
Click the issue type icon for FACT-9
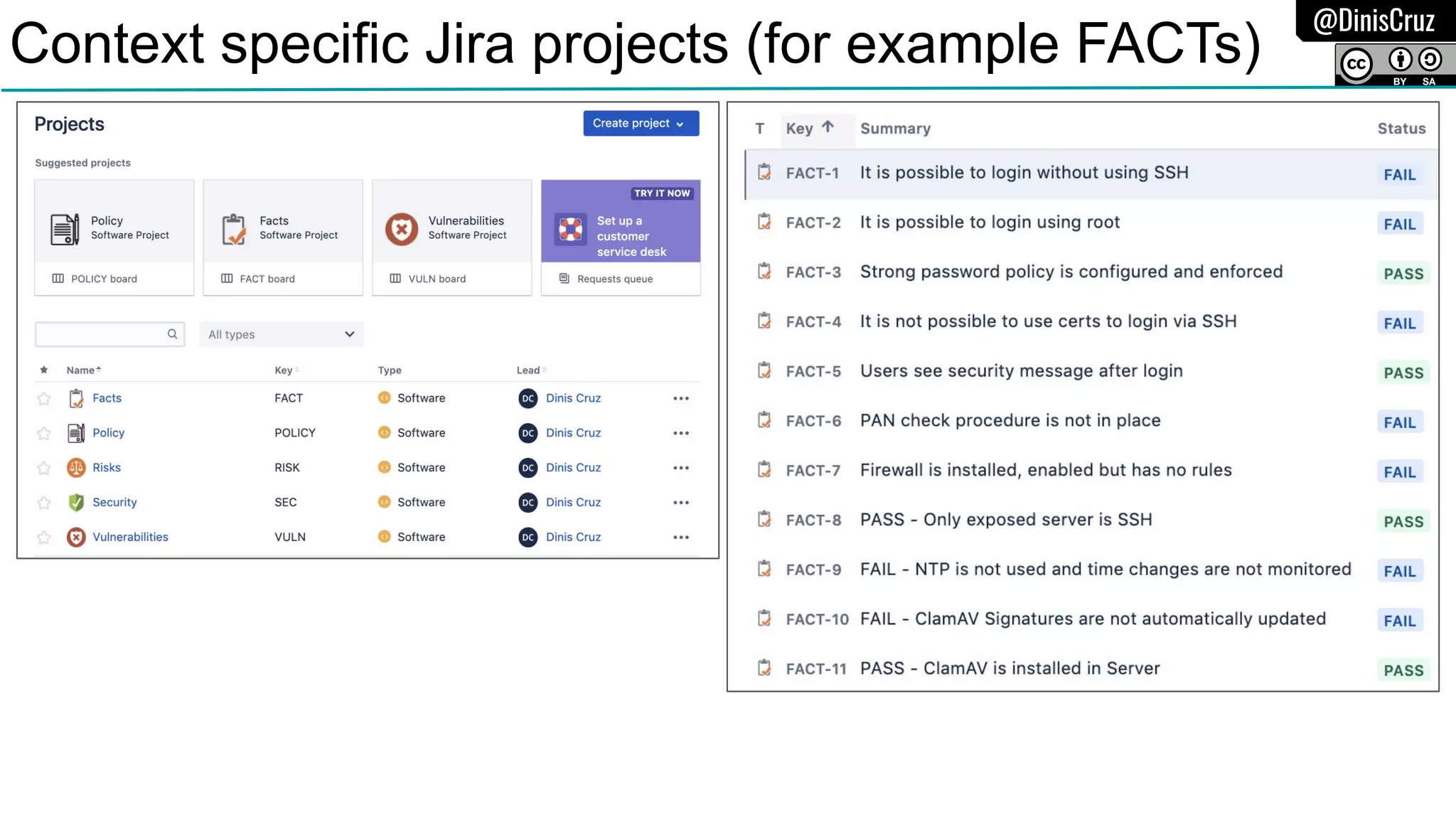point(764,569)
